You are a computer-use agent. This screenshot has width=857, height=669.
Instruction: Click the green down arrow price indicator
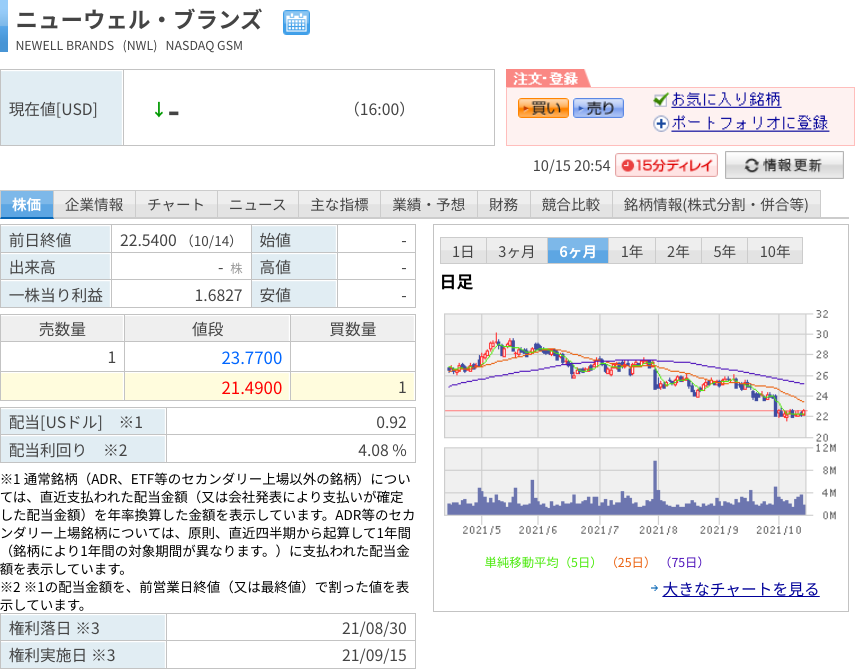(159, 109)
